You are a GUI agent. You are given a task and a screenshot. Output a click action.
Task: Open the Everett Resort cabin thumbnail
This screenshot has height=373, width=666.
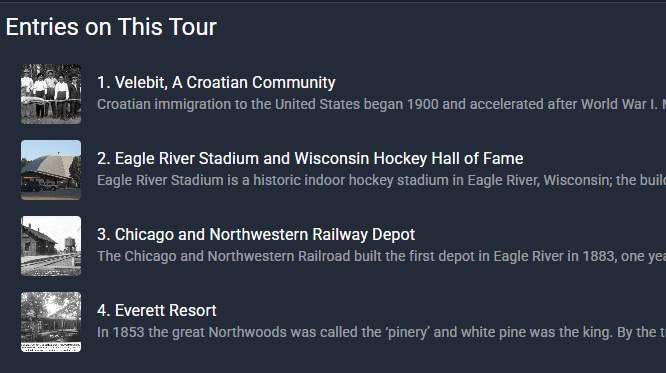[x=51, y=322]
